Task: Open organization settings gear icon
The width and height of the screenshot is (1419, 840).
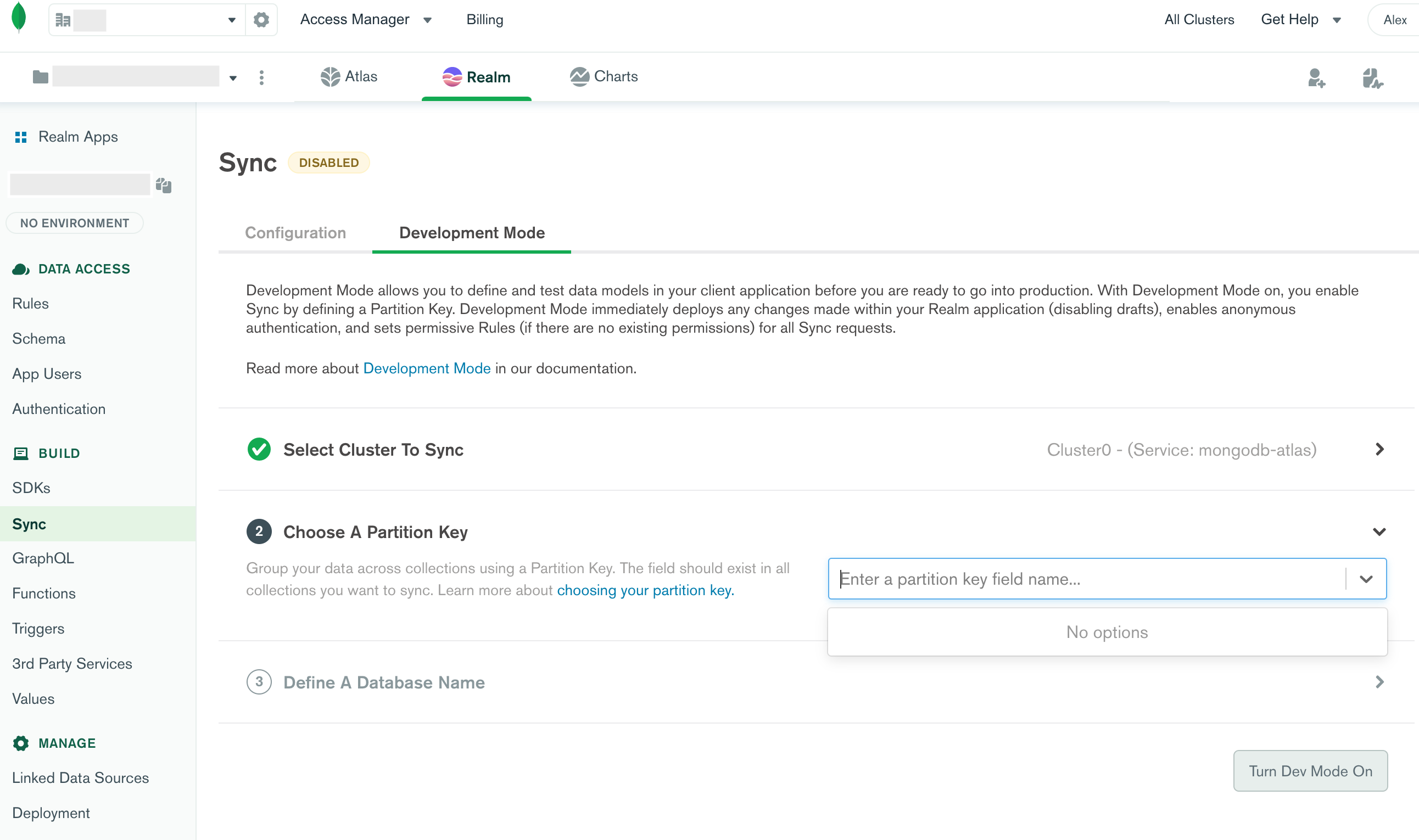Action: point(261,20)
